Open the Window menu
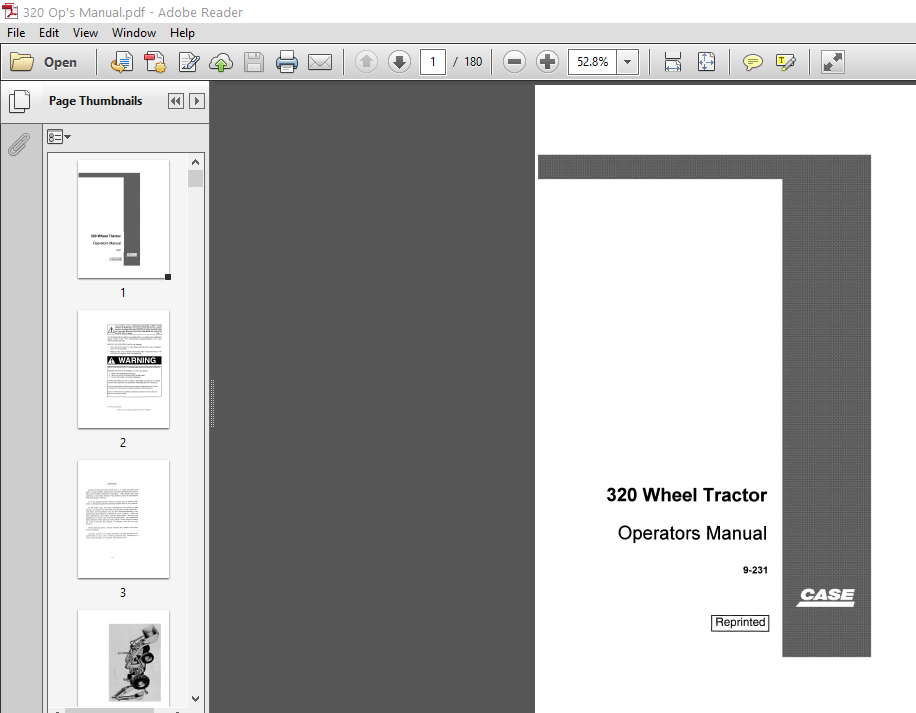The image size is (916, 713). tap(134, 33)
